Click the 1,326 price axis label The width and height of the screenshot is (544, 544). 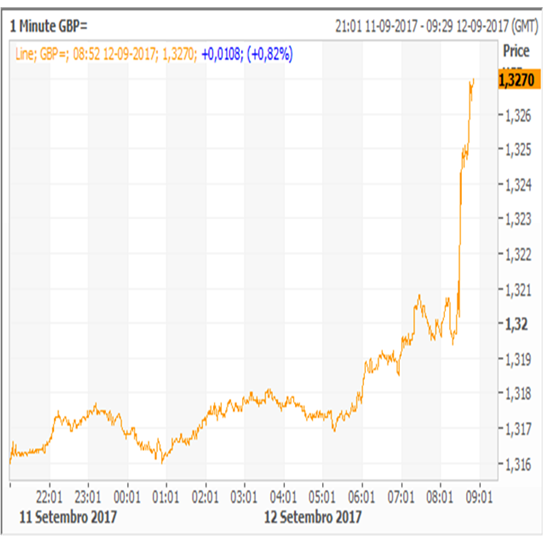click(518, 116)
